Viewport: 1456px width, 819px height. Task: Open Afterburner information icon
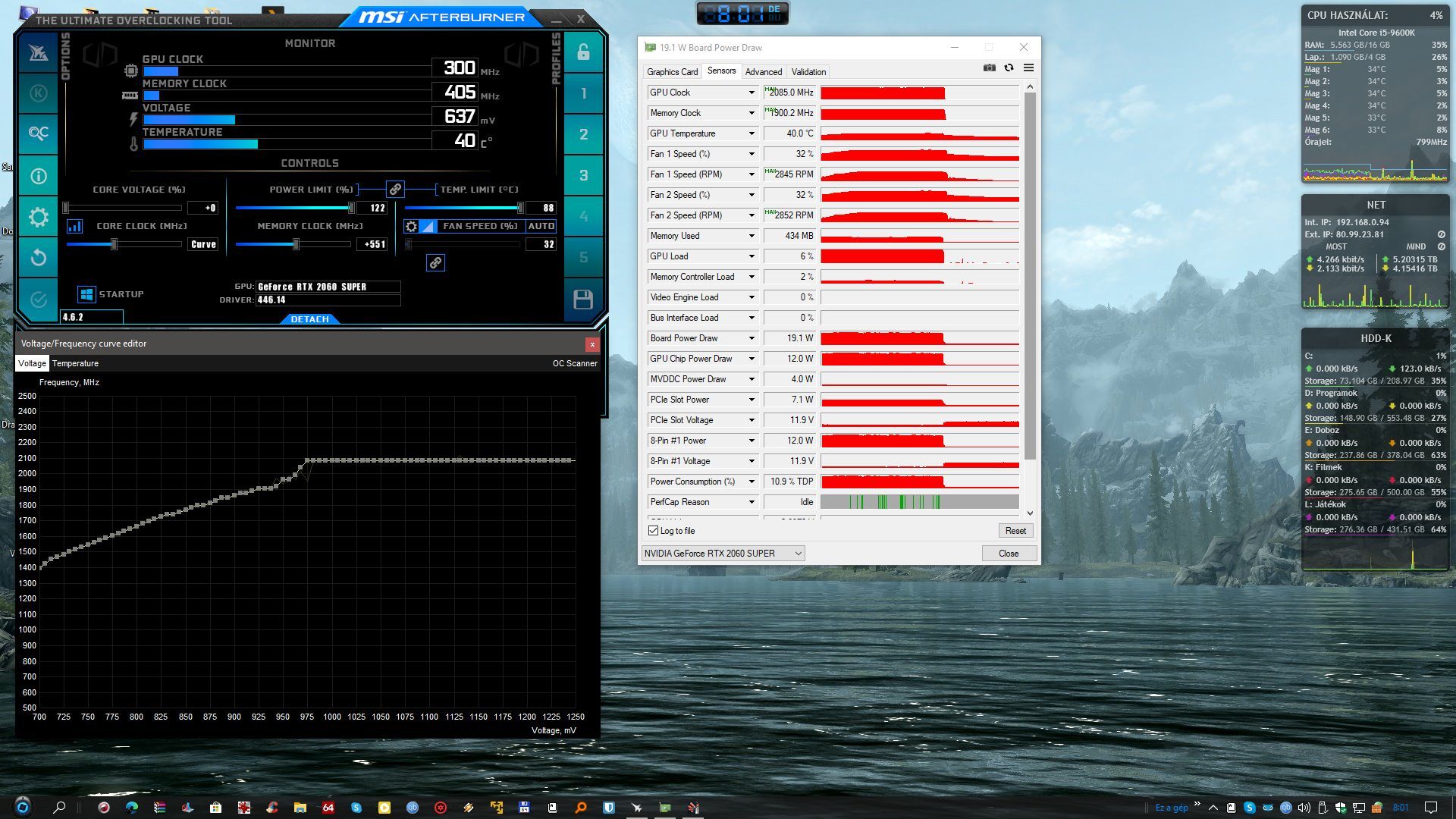[x=38, y=176]
